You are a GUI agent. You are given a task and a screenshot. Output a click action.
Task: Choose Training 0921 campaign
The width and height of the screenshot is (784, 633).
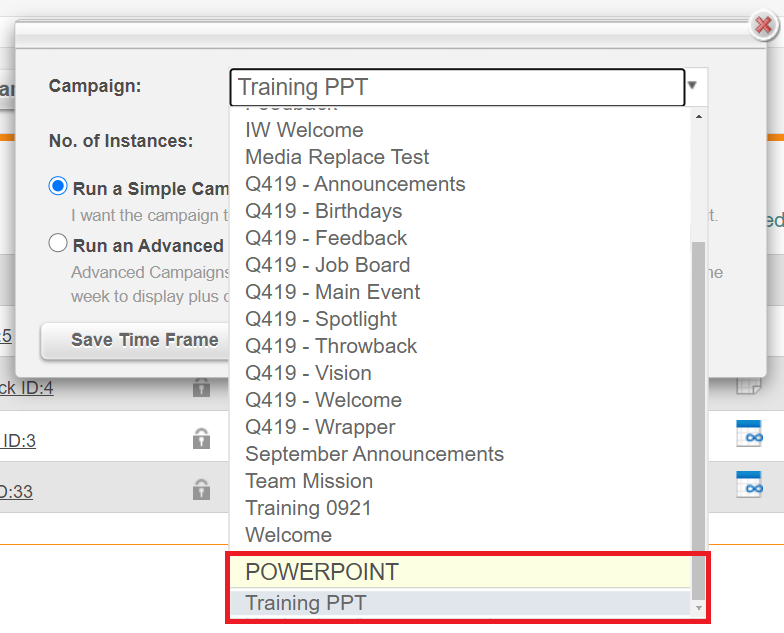coord(308,508)
